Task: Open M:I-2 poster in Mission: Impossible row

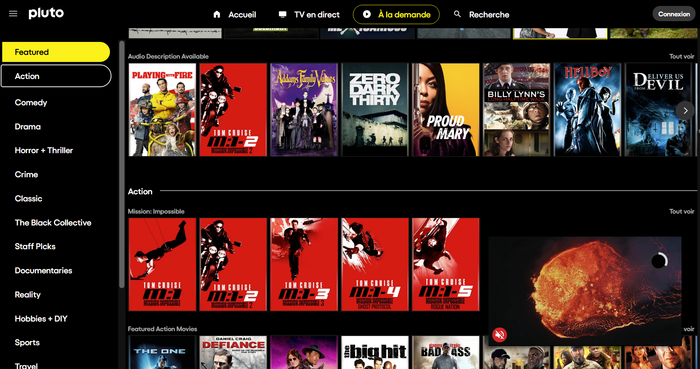Action: pyautogui.click(x=233, y=264)
